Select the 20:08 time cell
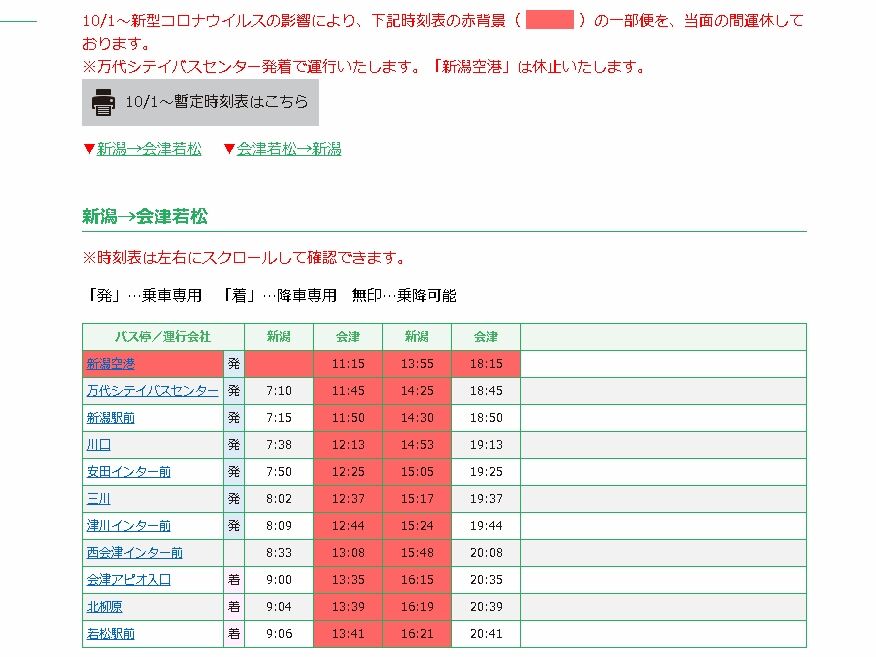The width and height of the screenshot is (876, 657). [x=486, y=553]
